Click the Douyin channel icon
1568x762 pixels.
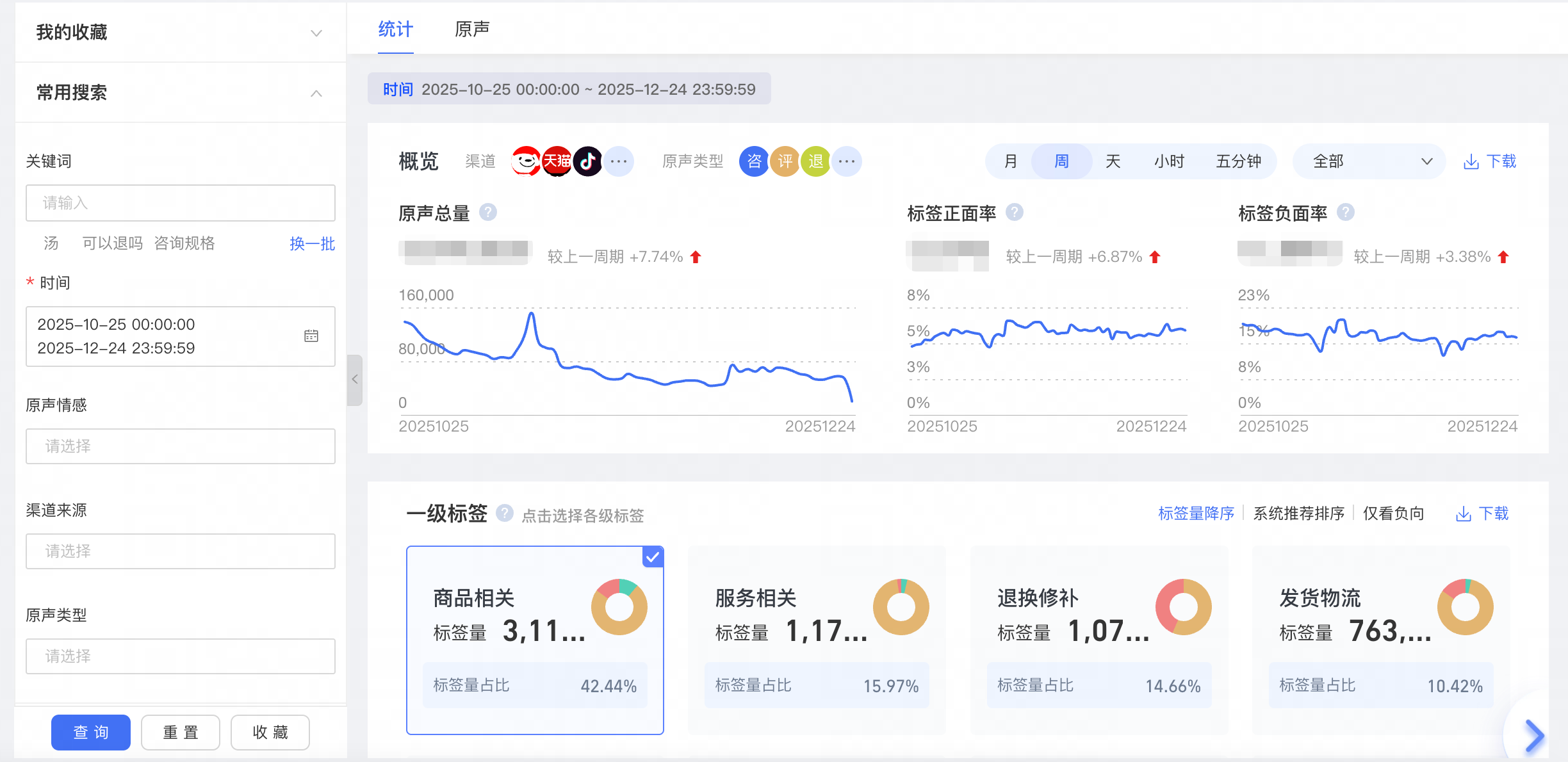(x=587, y=161)
